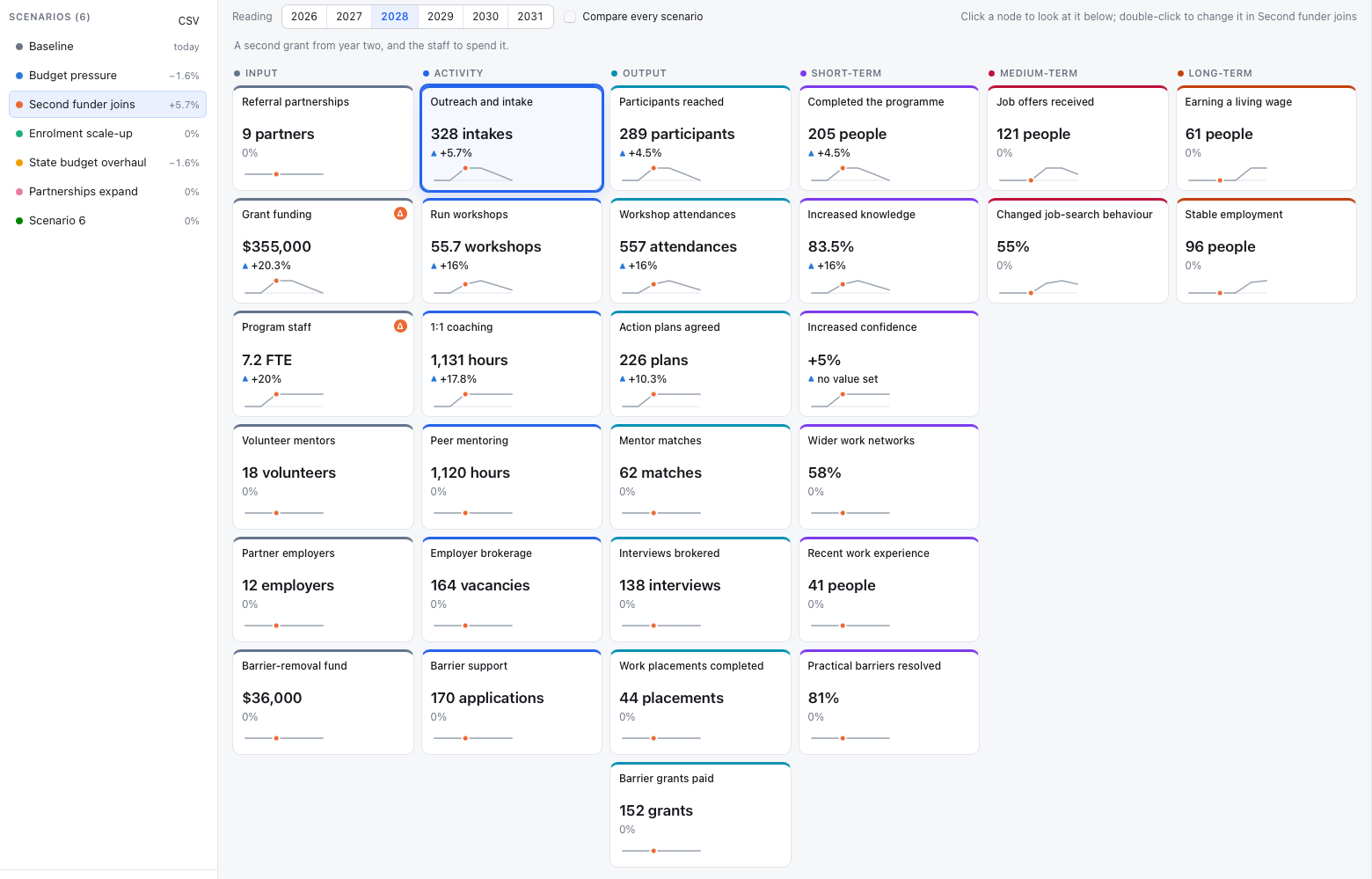This screenshot has width=1372, height=879.
Task: Open the Earning a living wage node
Action: pos(1266,138)
